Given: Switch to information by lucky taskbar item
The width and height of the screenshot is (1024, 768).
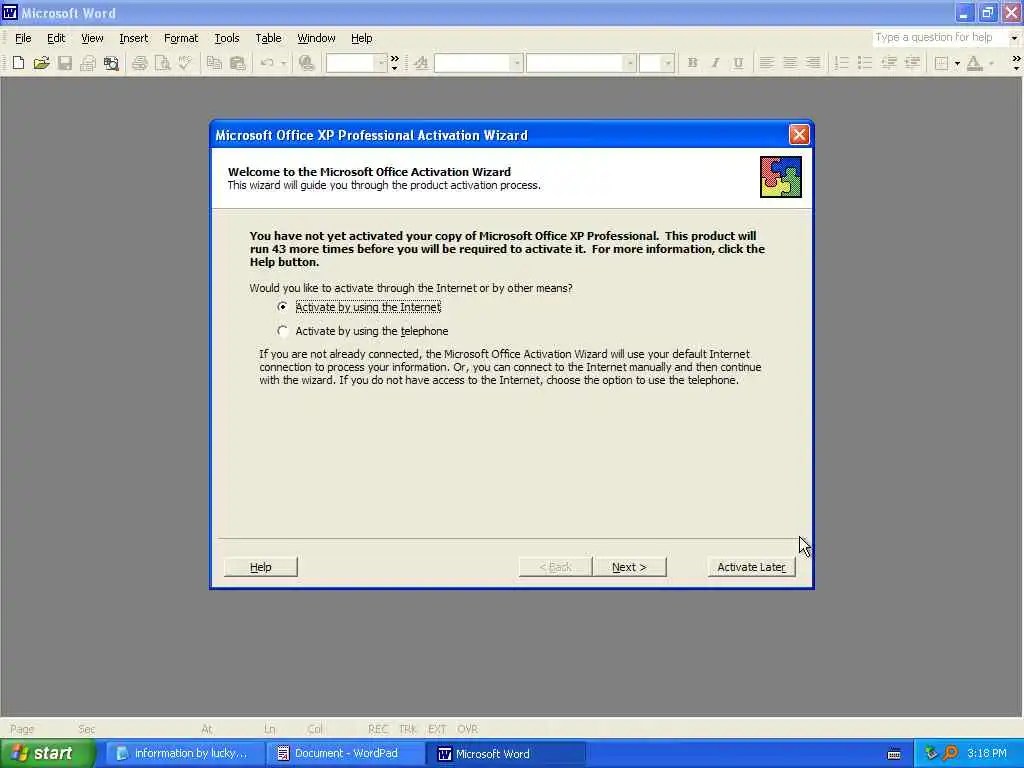Looking at the screenshot, I should tap(185, 754).
